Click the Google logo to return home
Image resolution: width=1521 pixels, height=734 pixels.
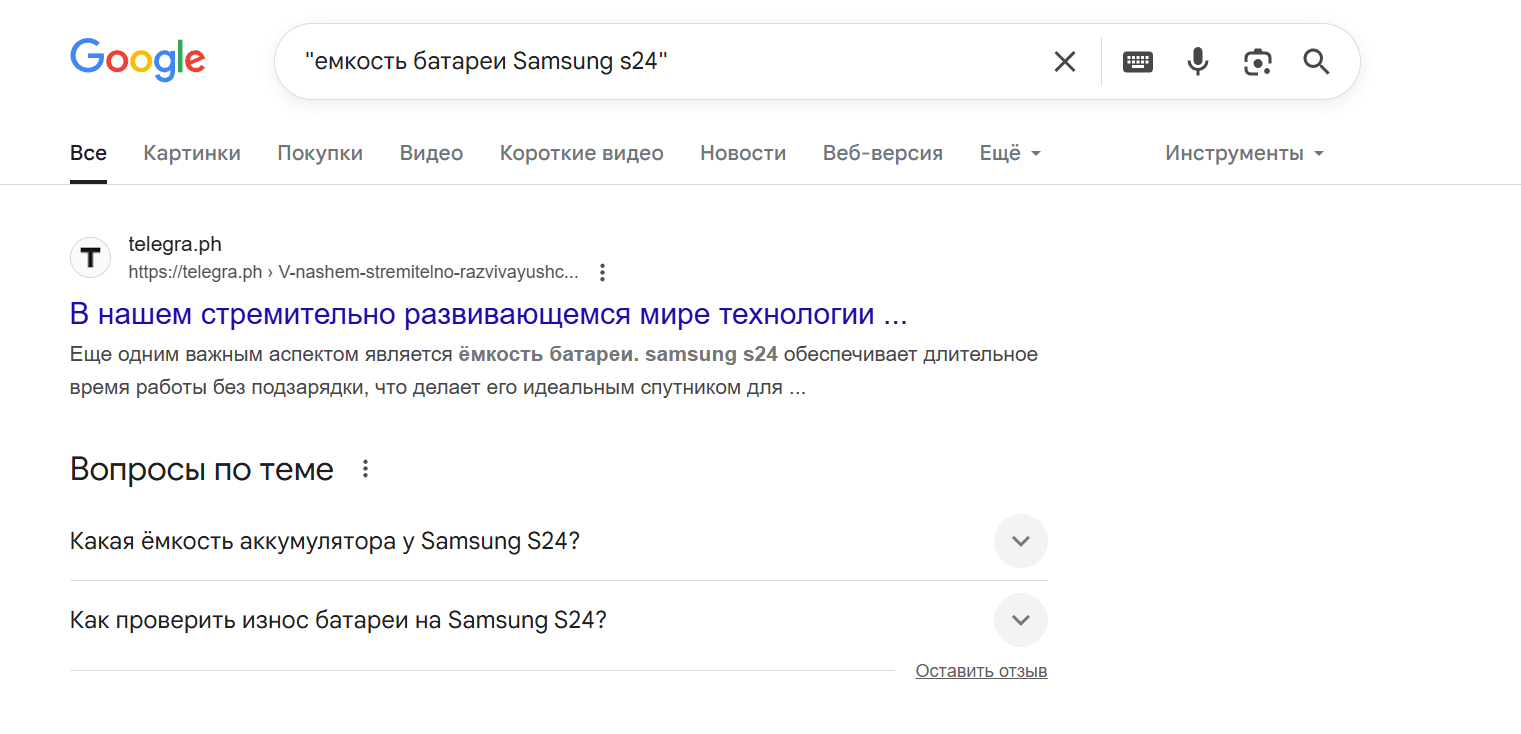tap(137, 60)
